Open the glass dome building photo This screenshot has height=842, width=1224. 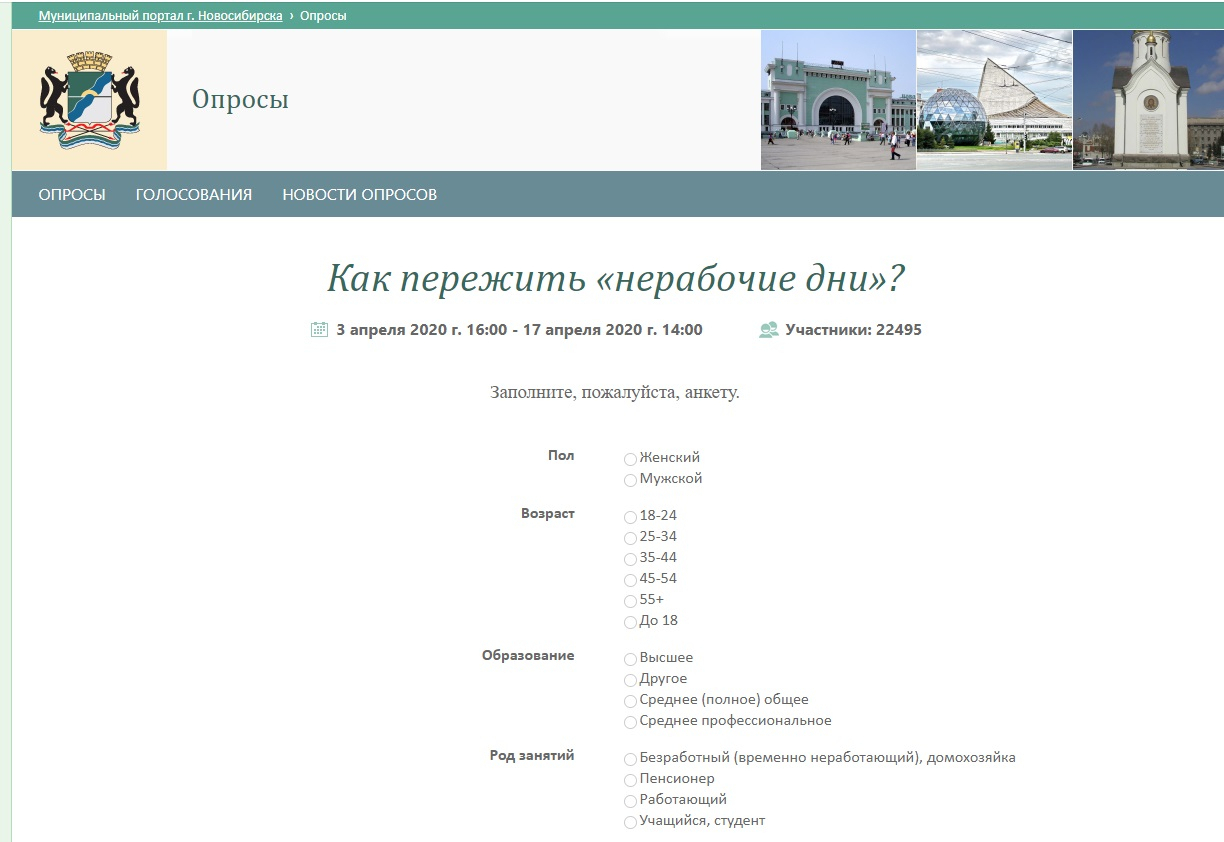(994, 100)
